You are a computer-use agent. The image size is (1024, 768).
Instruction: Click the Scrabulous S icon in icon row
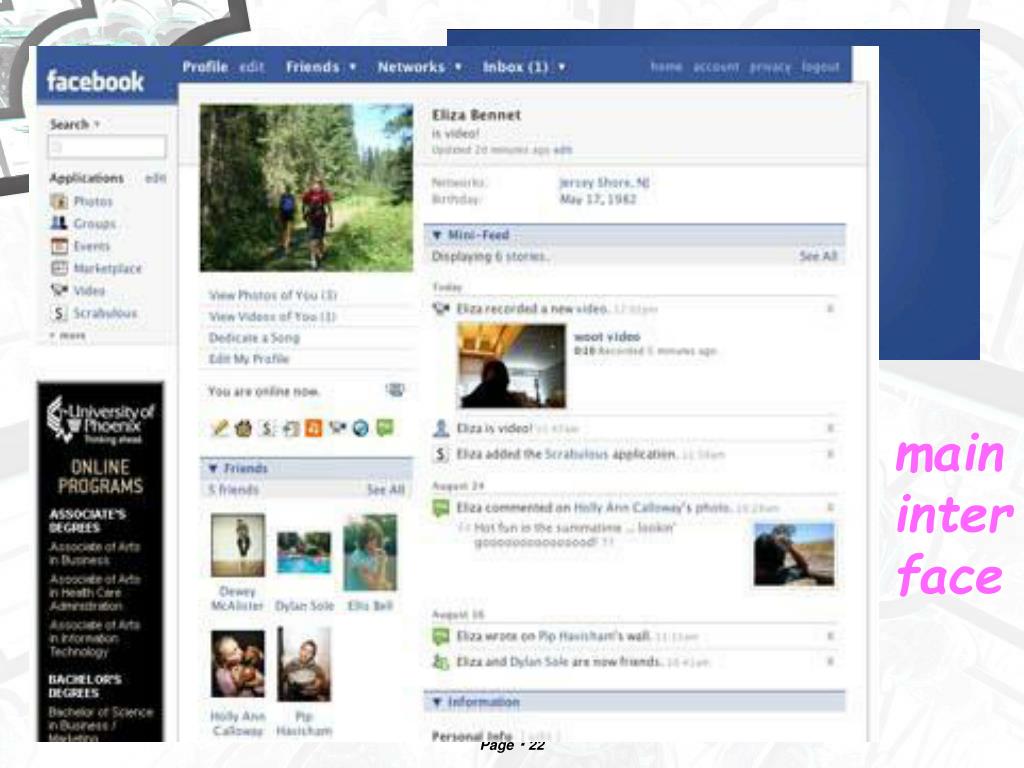tap(266, 428)
